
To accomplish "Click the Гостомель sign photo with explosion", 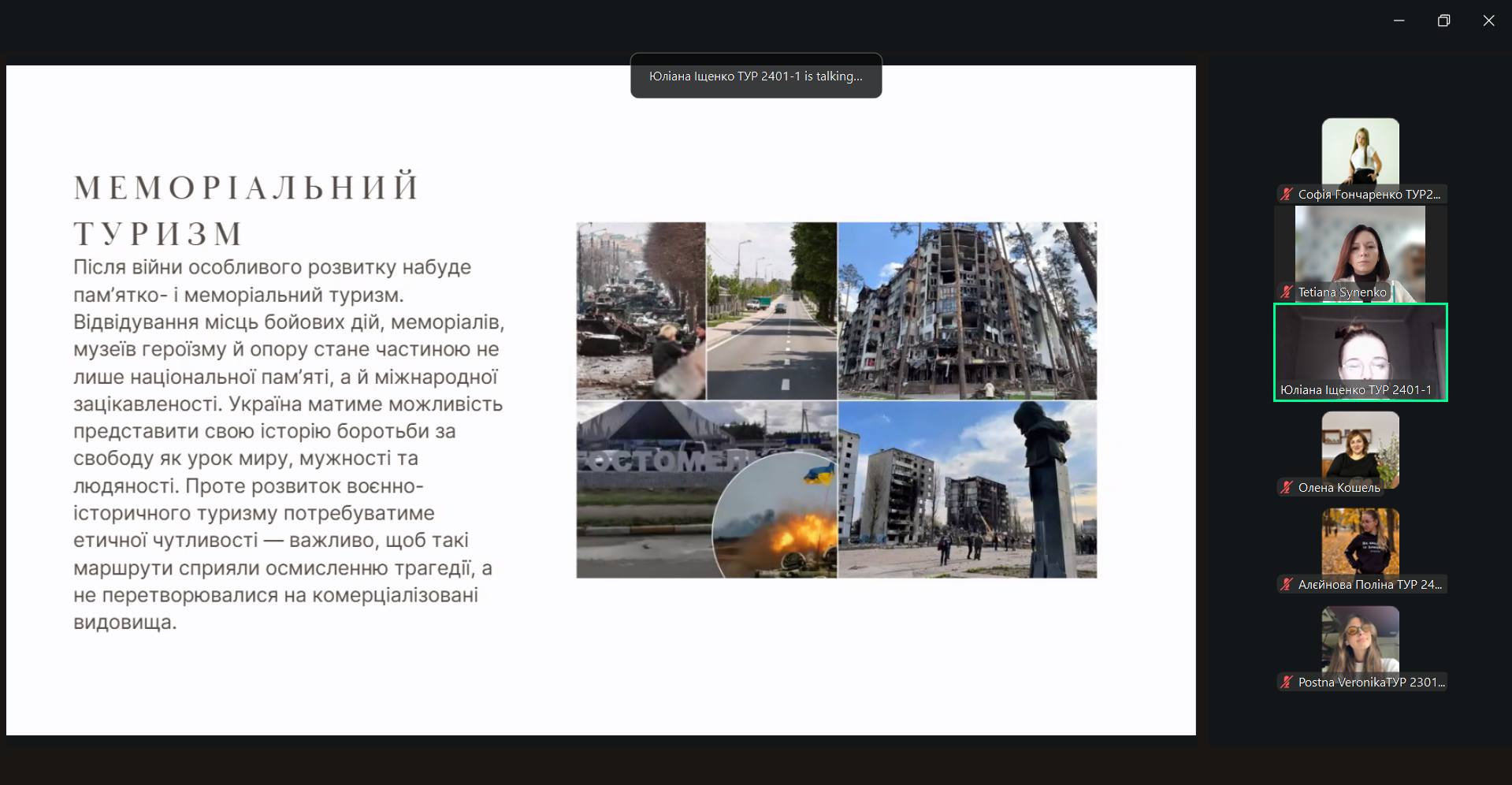I will (x=706, y=489).
